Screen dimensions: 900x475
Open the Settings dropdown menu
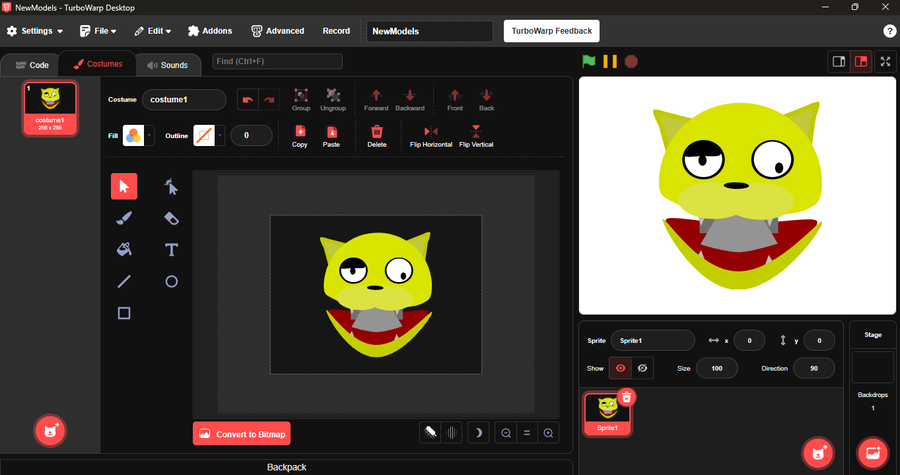pos(35,31)
